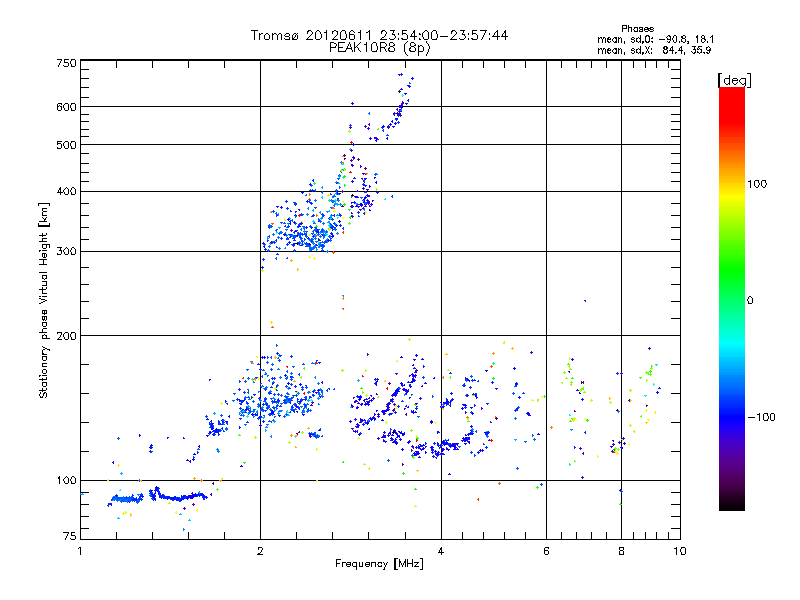
Task: Click the "mean, sd,X: 84.4, 35.9" line
Action: (654, 50)
